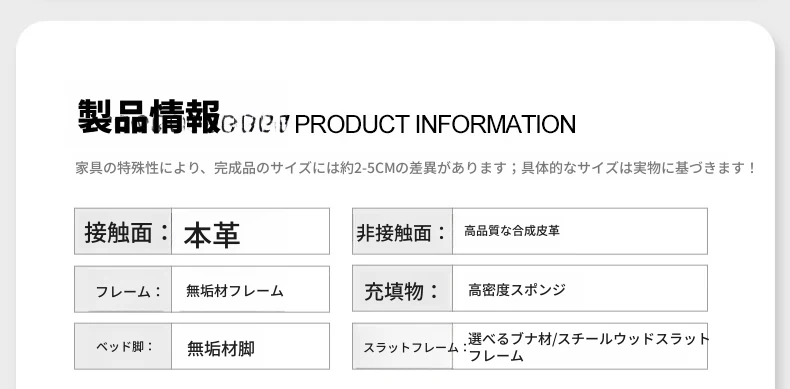Click the 高品質な合成皮革 value
Viewport: 790px width, 389px height.
(512, 231)
